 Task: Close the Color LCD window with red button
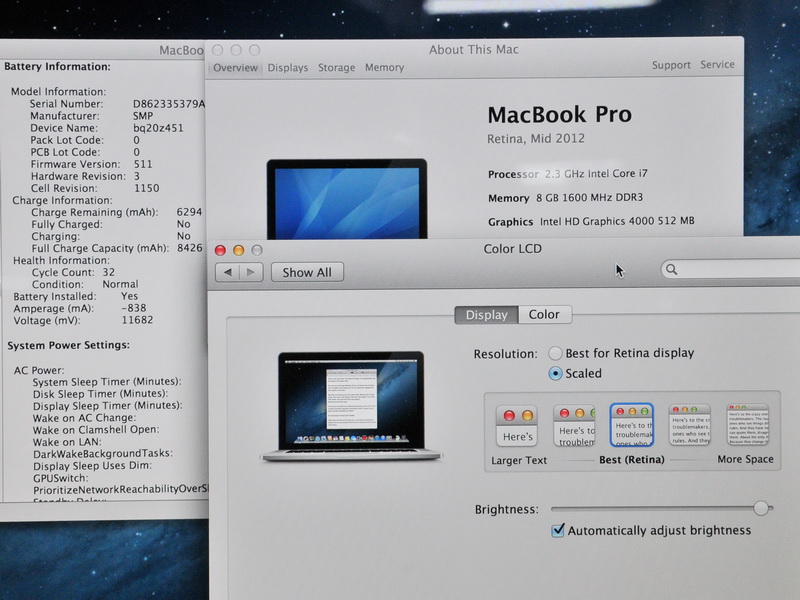[x=220, y=250]
